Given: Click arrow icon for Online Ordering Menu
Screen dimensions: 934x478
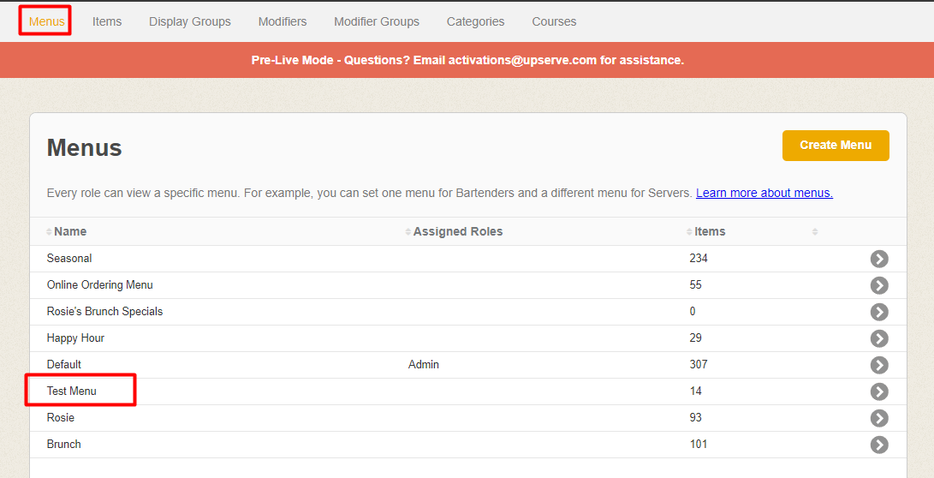Looking at the screenshot, I should pos(878,285).
